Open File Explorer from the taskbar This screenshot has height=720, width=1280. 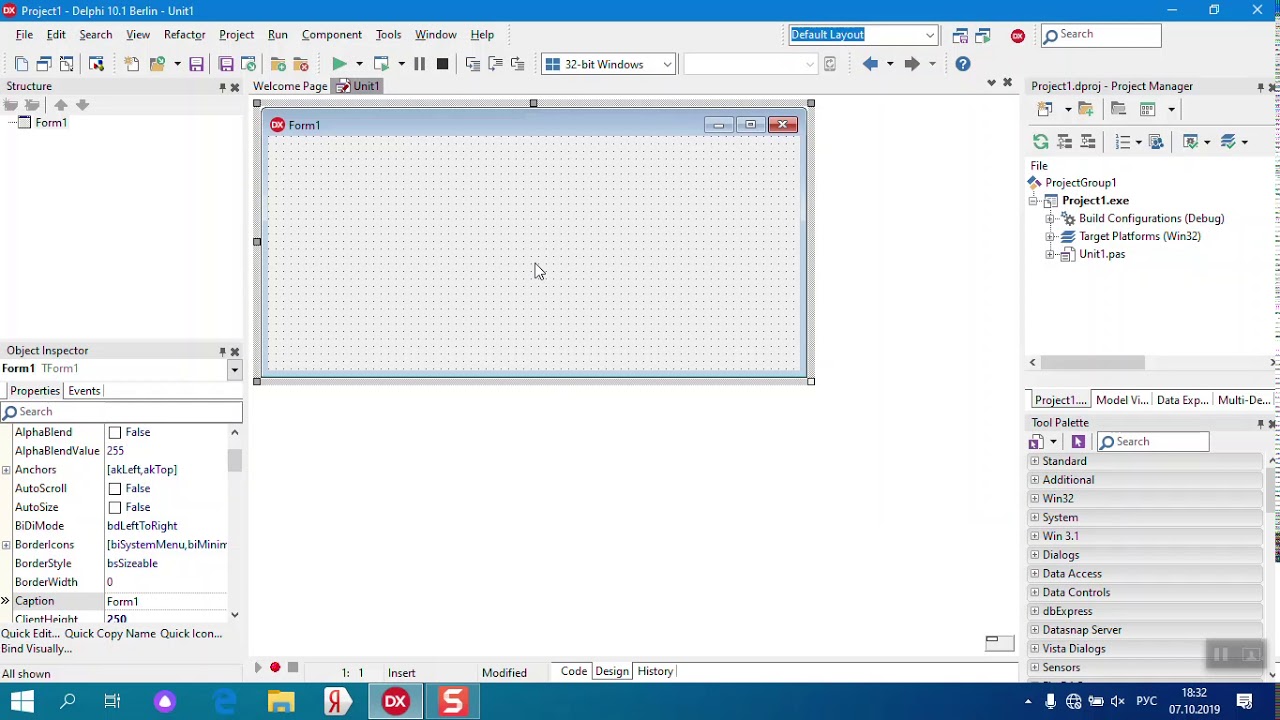click(281, 702)
